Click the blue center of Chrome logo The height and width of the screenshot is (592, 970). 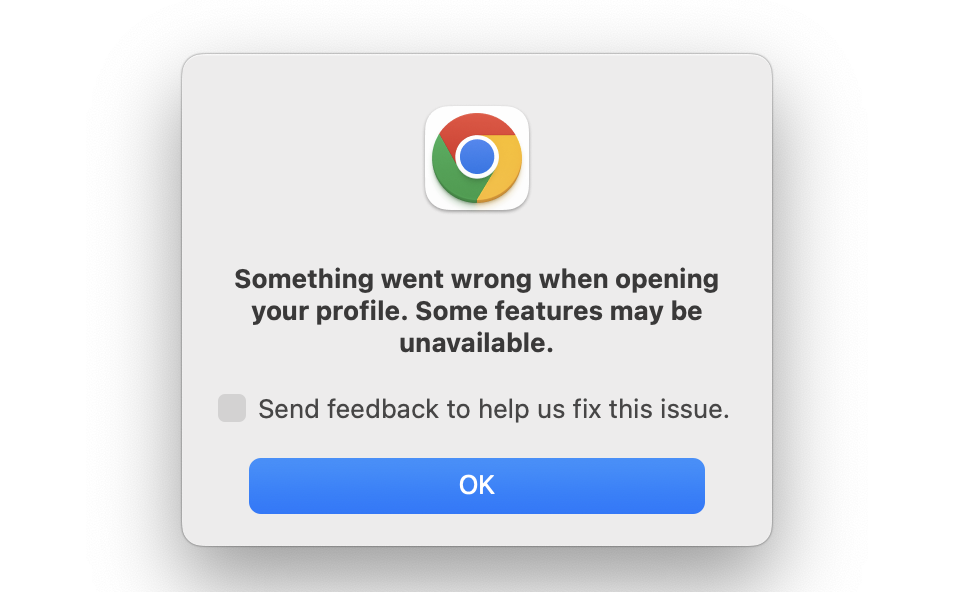476,157
